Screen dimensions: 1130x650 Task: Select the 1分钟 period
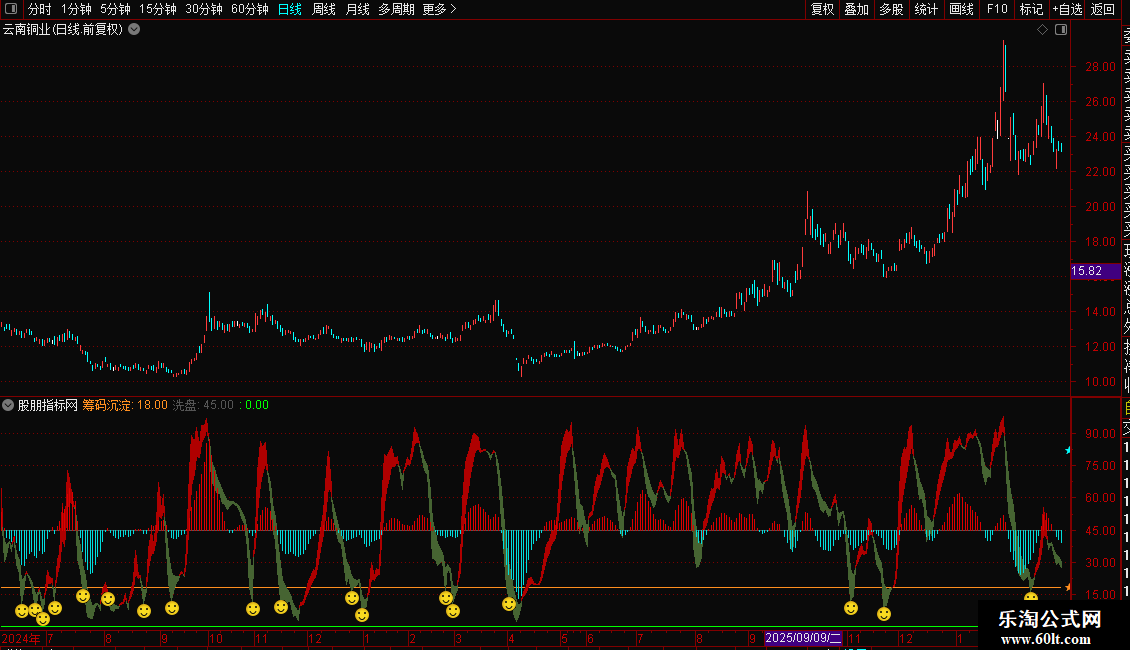click(76, 9)
